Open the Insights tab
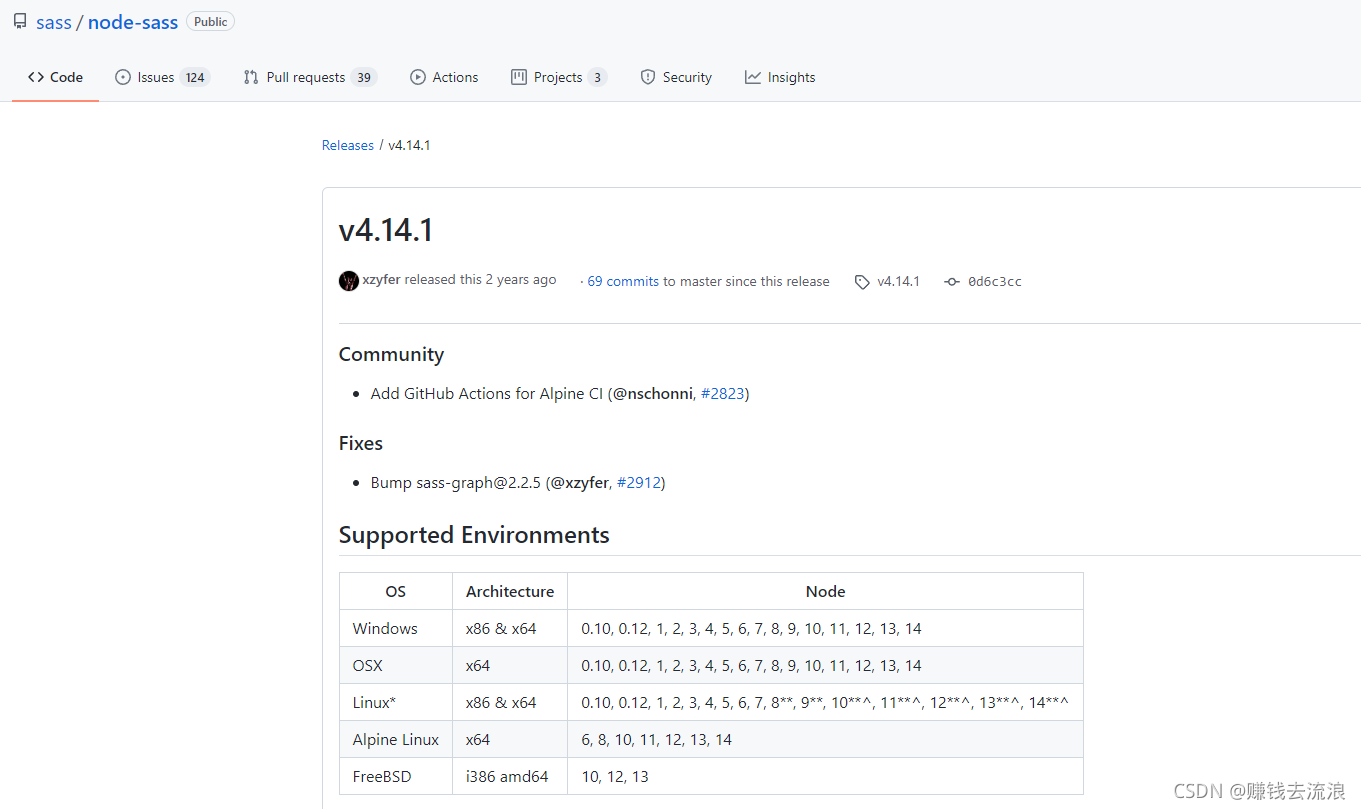Viewport: 1361px width, 809px height. pos(780,77)
